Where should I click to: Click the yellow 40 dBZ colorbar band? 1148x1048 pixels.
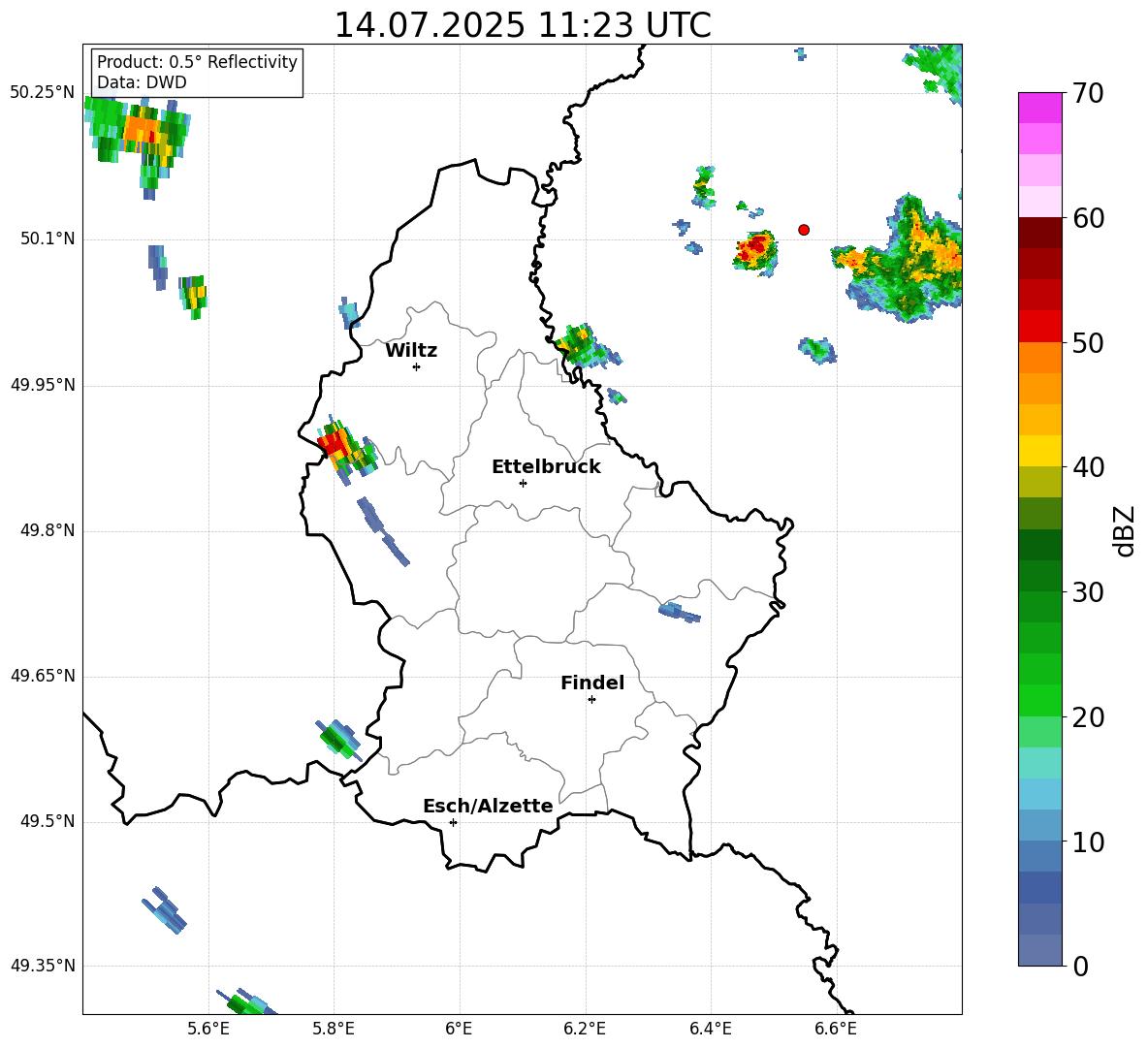1039,451
